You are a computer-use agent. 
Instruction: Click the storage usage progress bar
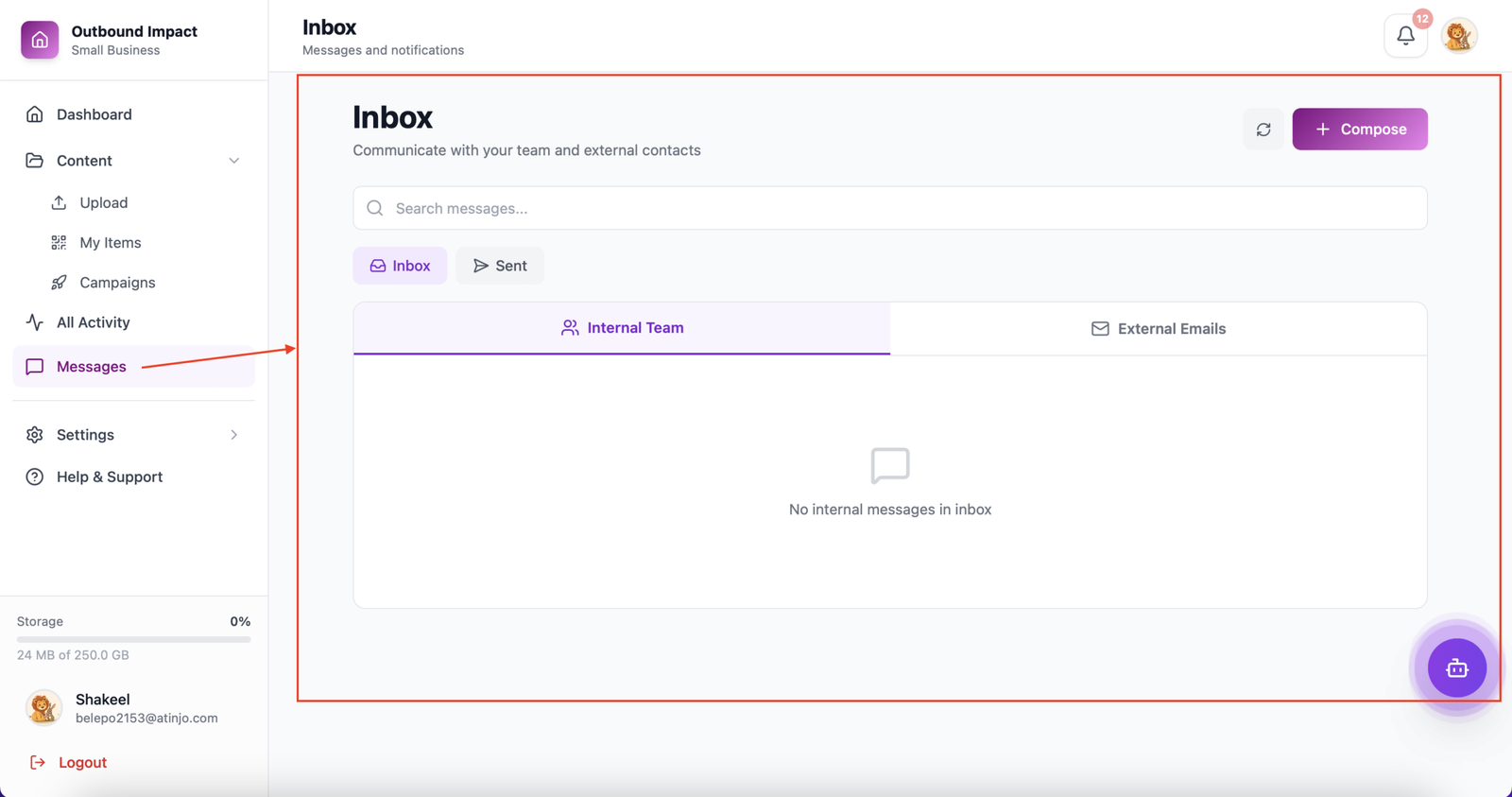pyautogui.click(x=133, y=639)
